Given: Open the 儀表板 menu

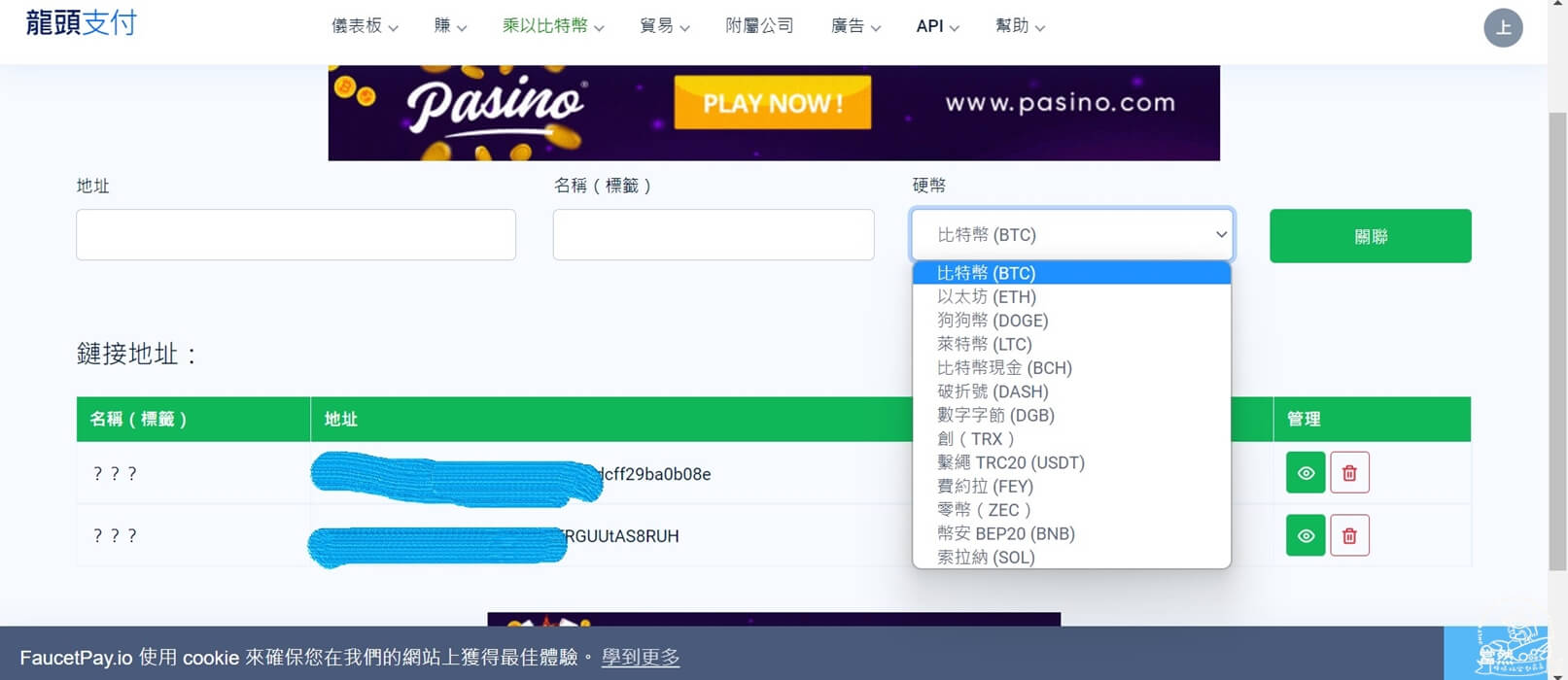Looking at the screenshot, I should 365,26.
